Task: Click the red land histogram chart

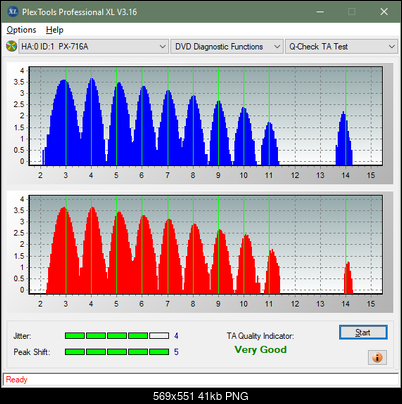Action: click(x=206, y=245)
